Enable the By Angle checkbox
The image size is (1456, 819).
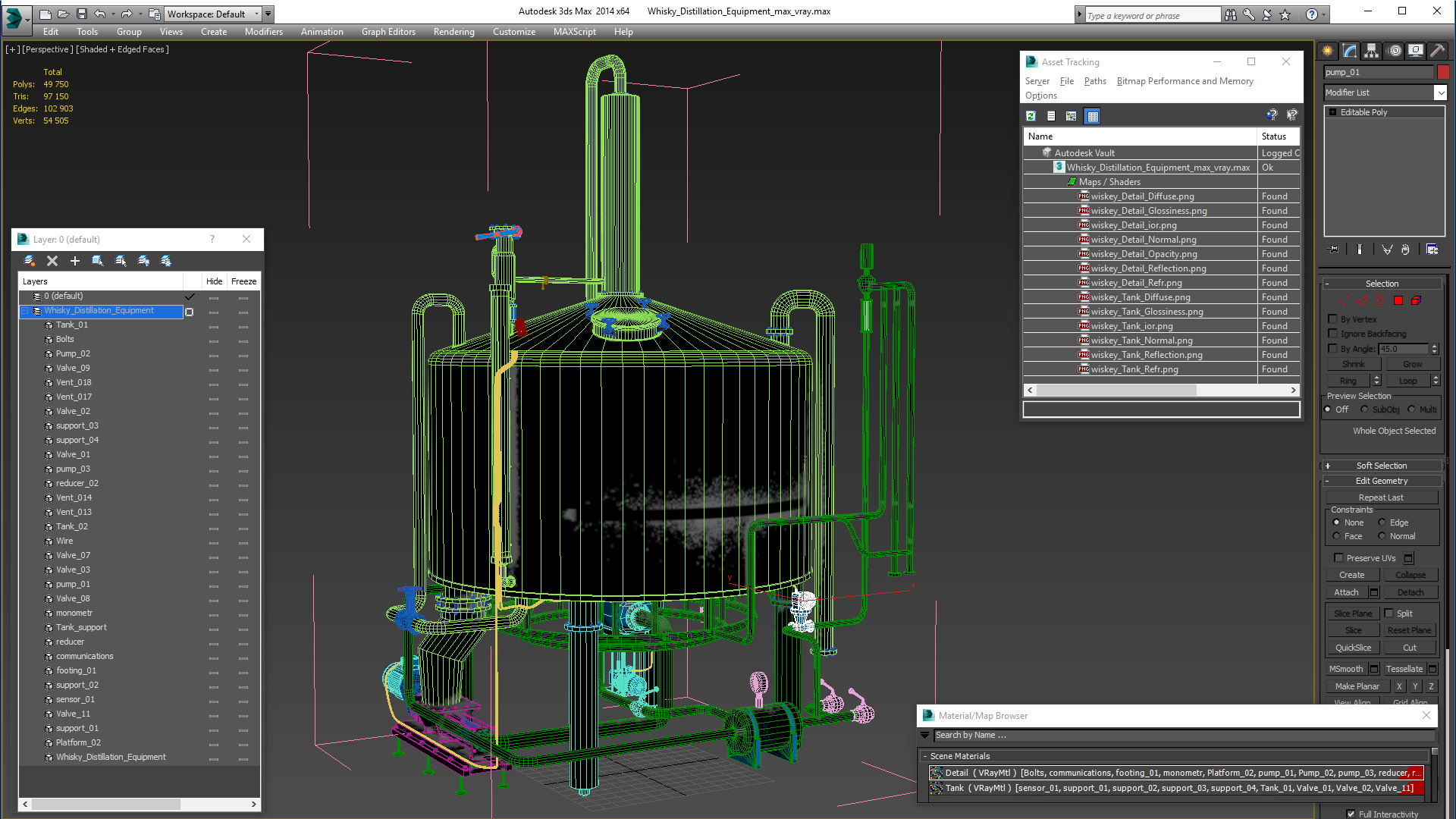pyautogui.click(x=1333, y=349)
